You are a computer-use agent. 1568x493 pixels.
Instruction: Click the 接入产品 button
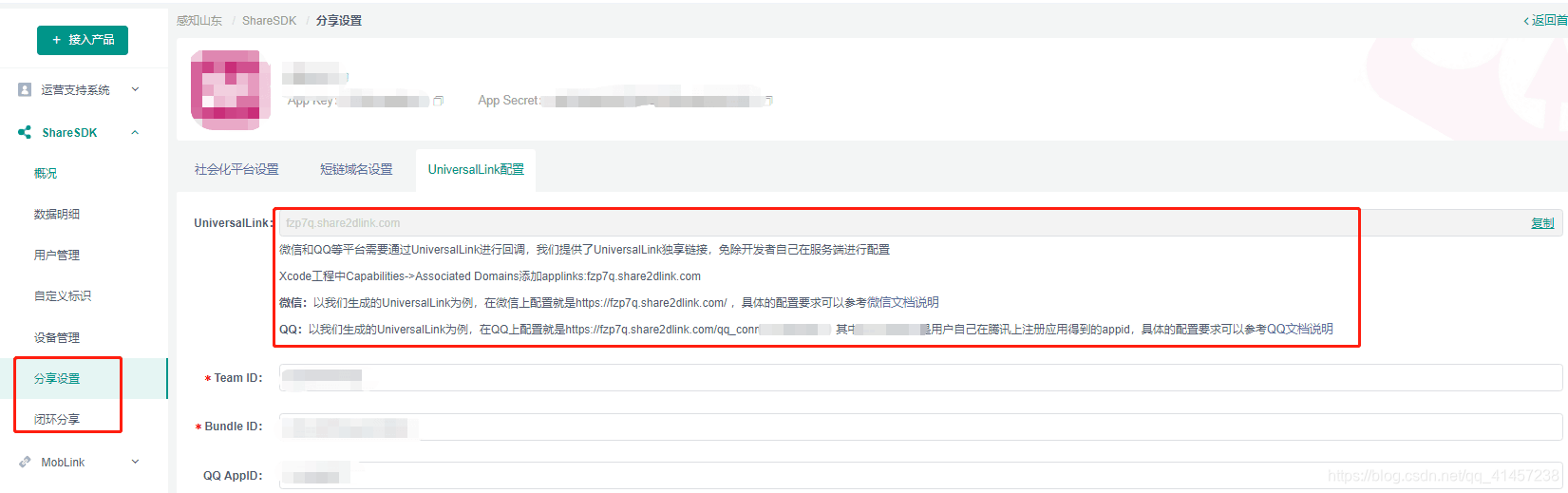[83, 40]
